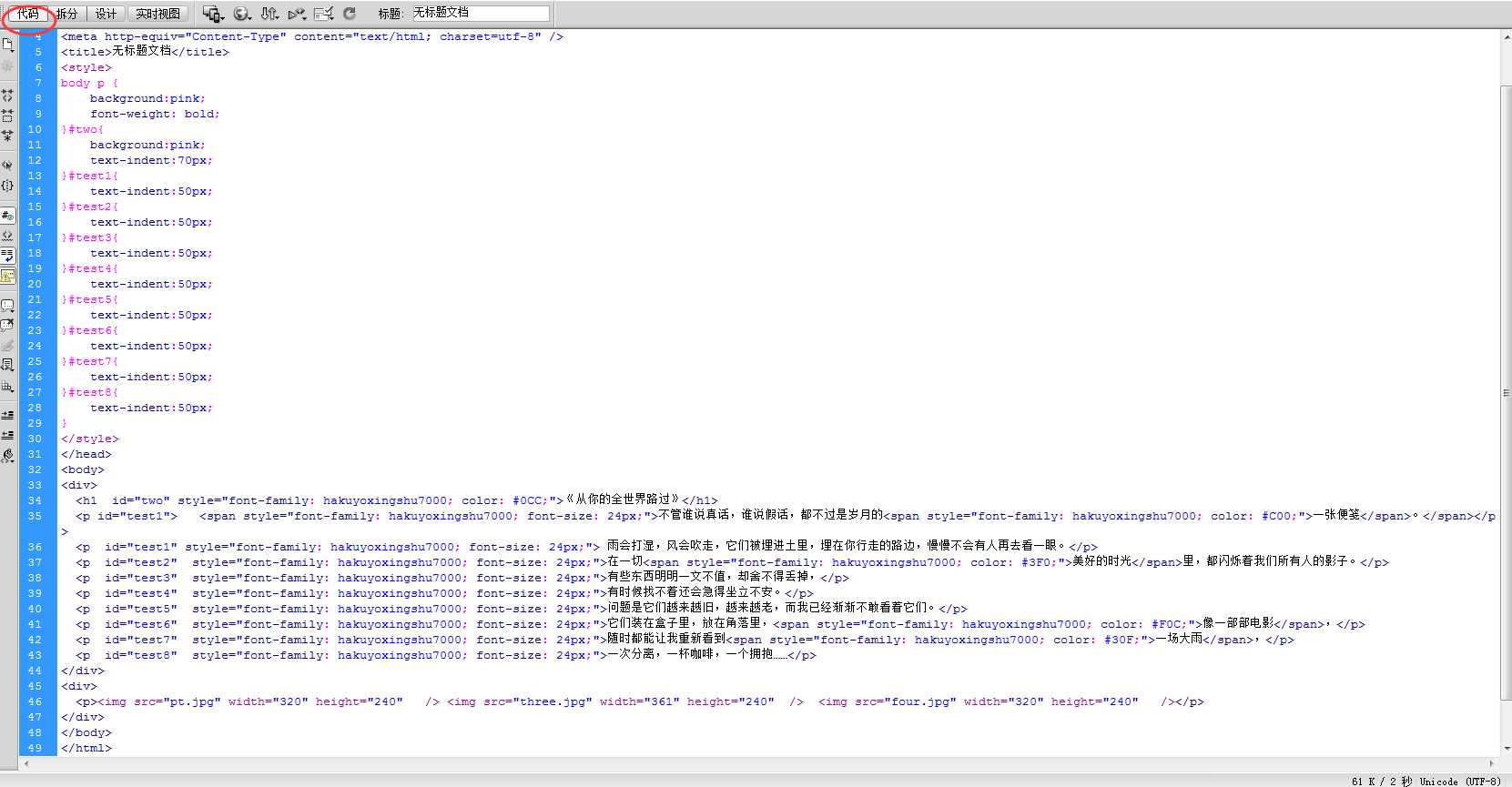The height and width of the screenshot is (787, 1512).
Task: Click src="four.jpg" image on line 46
Action: click(x=997, y=701)
